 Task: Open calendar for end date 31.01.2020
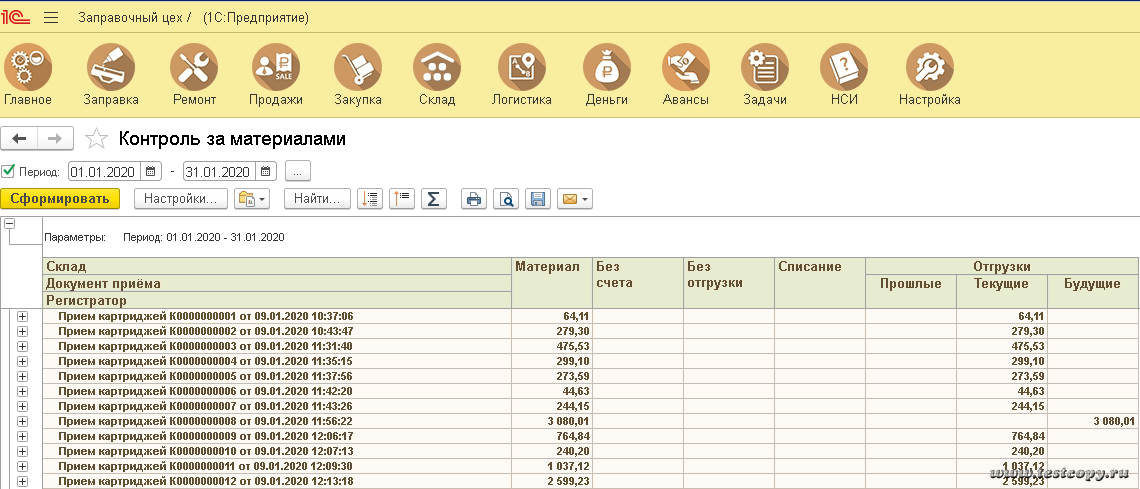point(265,171)
